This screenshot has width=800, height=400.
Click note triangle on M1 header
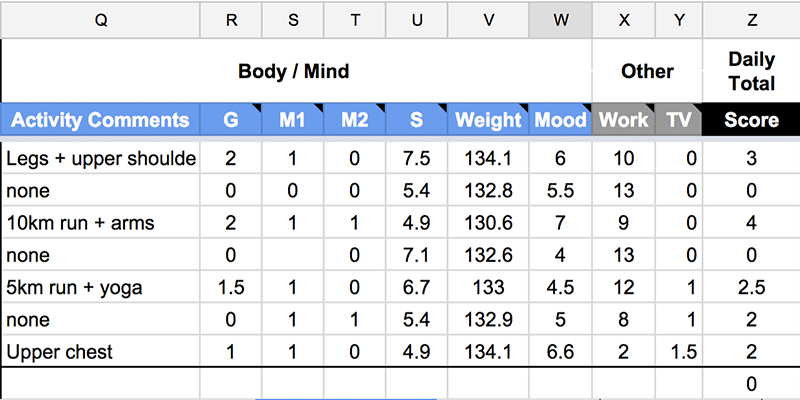pos(319,108)
